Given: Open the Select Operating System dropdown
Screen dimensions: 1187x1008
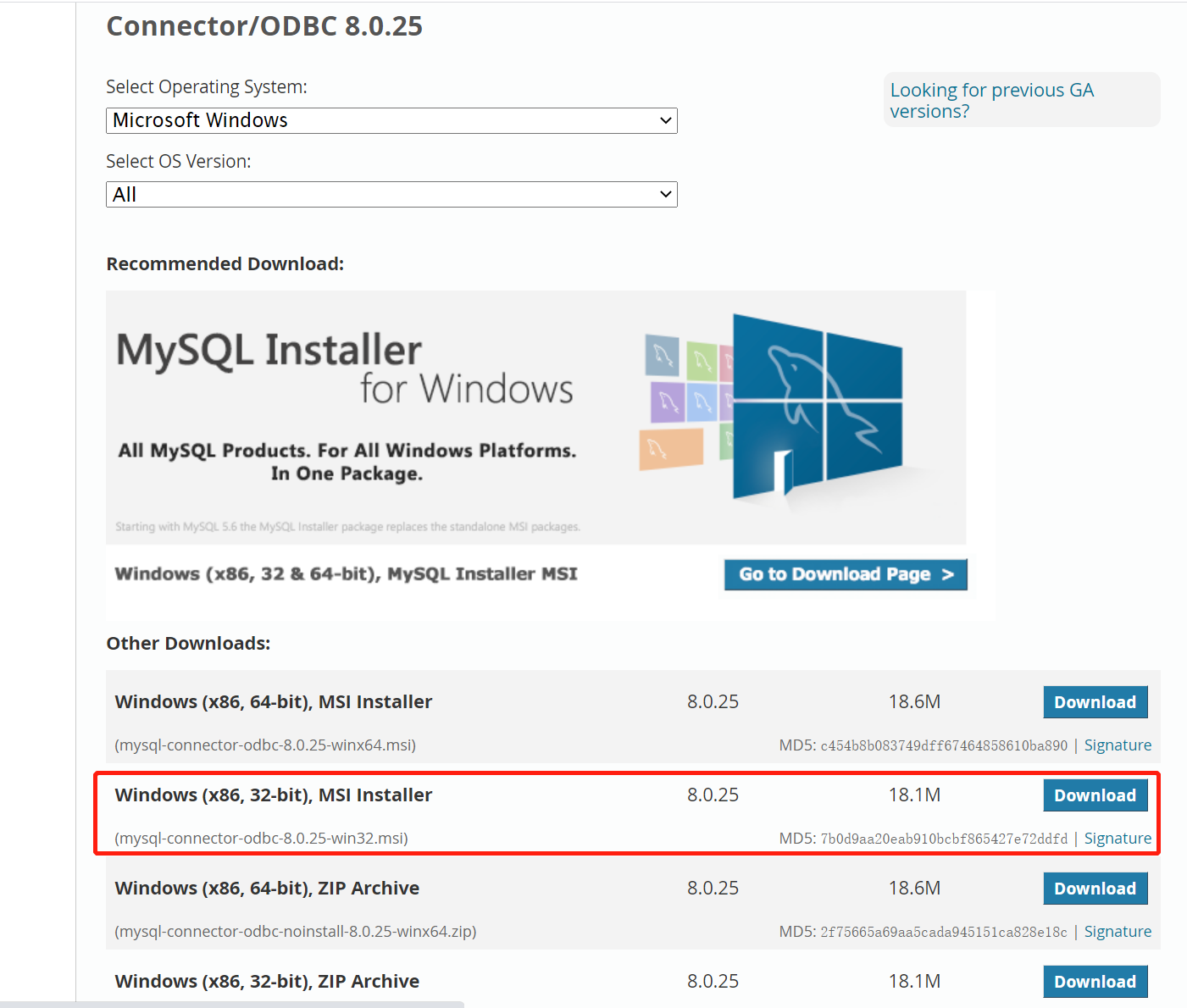Looking at the screenshot, I should pyautogui.click(x=391, y=120).
